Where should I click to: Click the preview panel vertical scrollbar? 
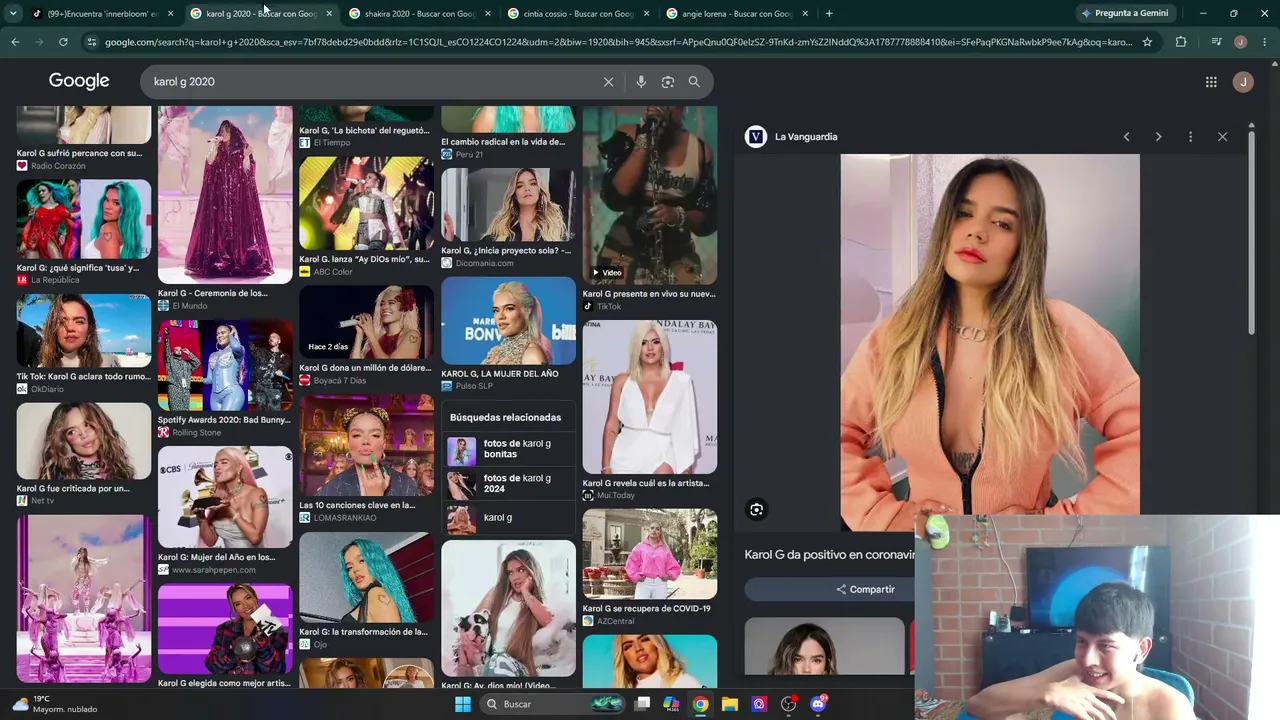point(1251,234)
